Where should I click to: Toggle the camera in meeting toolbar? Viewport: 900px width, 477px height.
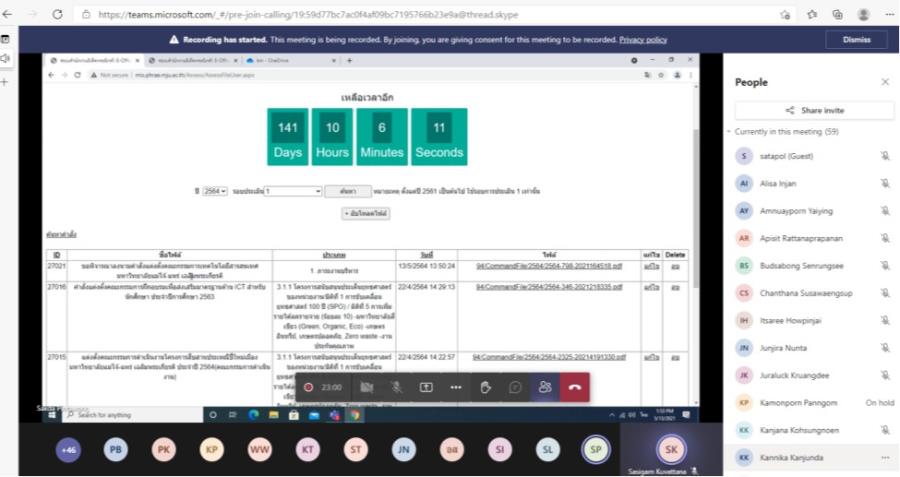point(367,387)
